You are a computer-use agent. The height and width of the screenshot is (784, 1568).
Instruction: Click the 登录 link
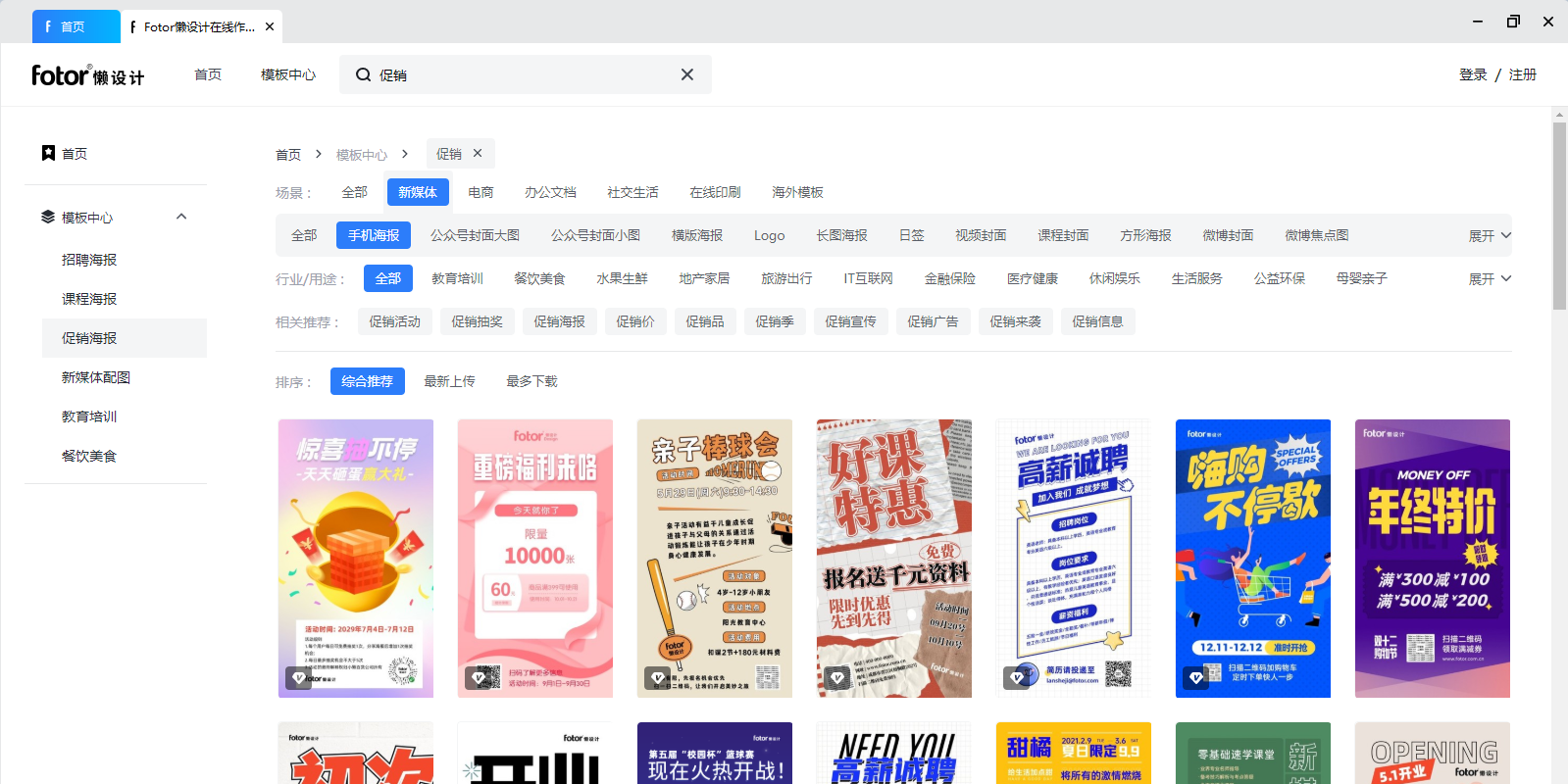1473,74
